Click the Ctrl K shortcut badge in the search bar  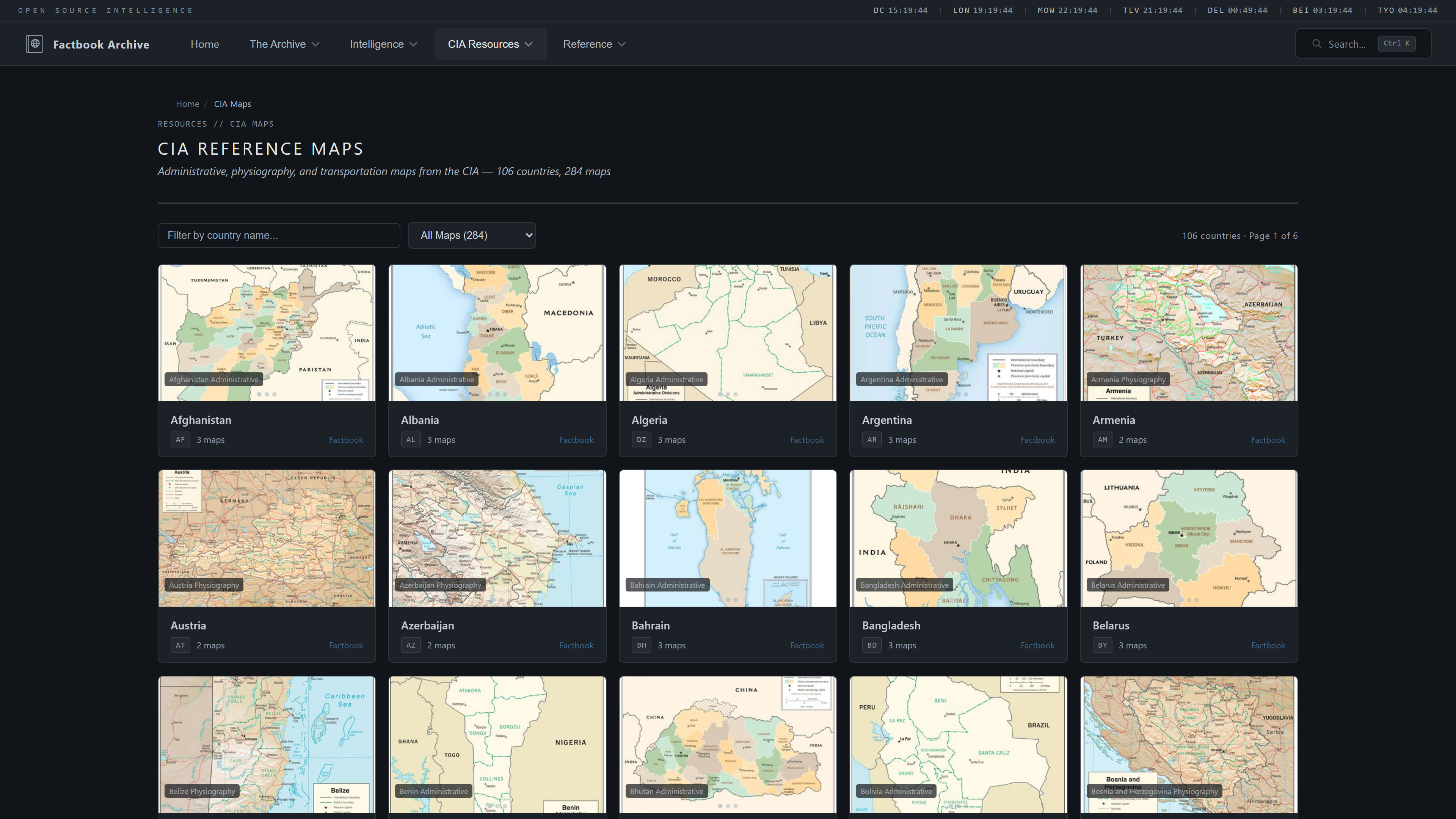pos(1396,44)
